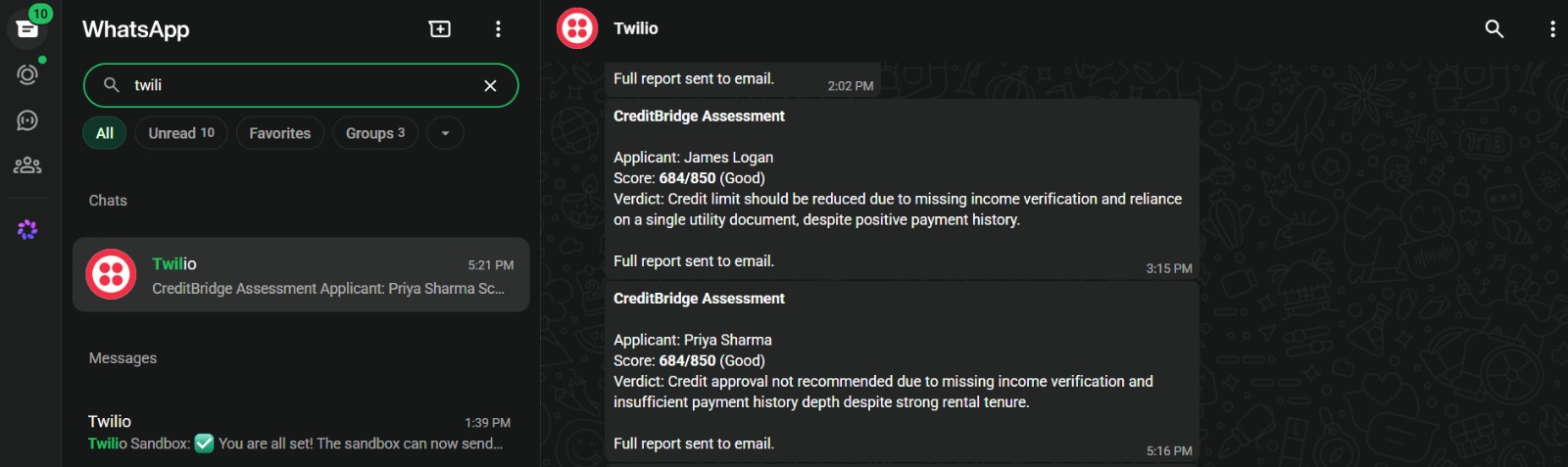Filter by Groups 3
Image resolution: width=1568 pixels, height=467 pixels.
click(375, 133)
